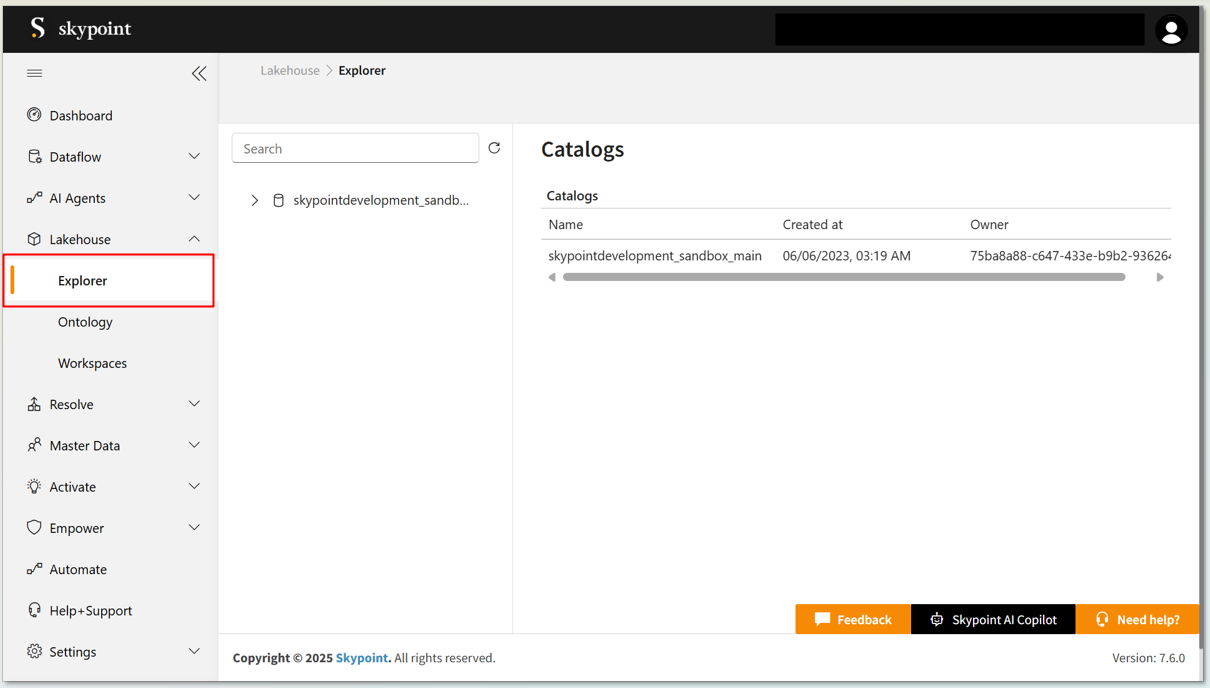The image size is (1210, 688).
Task: Click the scrollbar left arrow
Action: coord(552,277)
